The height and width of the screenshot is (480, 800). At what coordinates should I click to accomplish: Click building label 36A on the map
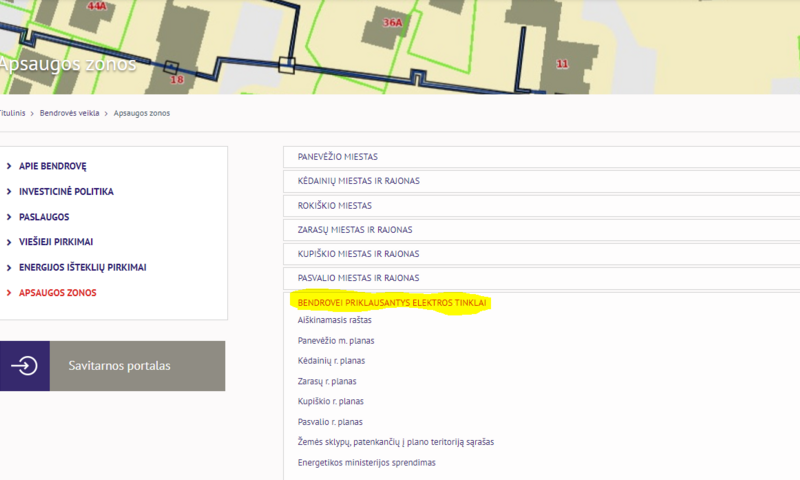point(392,23)
